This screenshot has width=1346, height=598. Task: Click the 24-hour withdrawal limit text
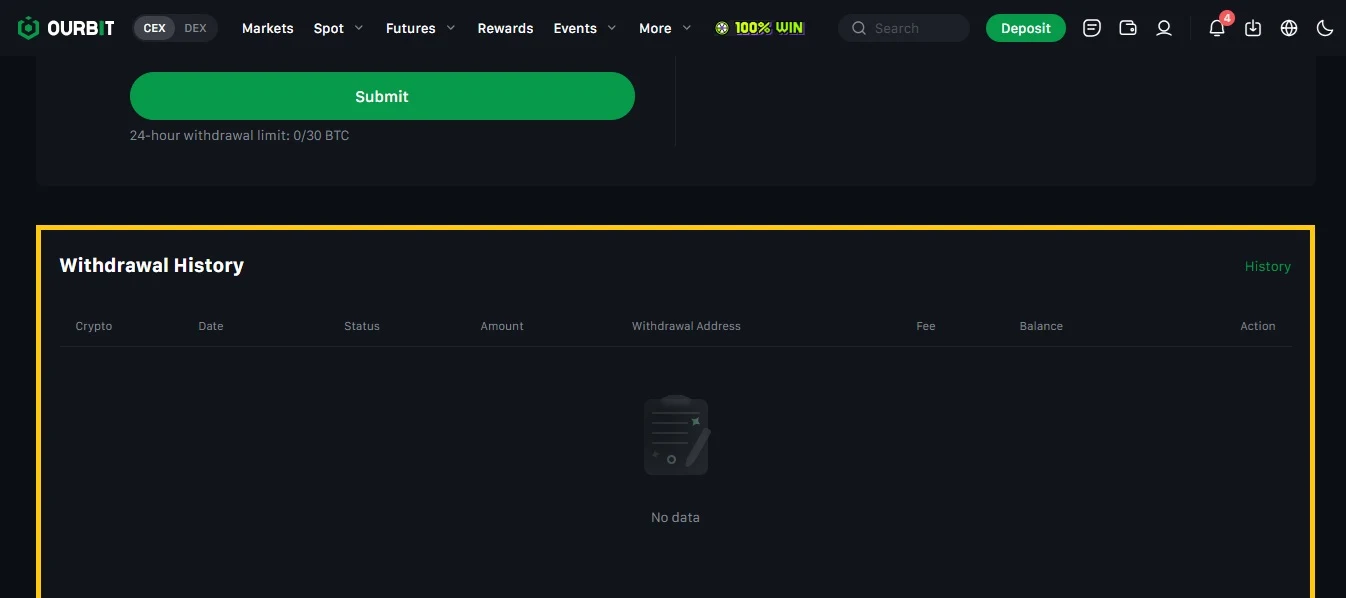coord(239,135)
